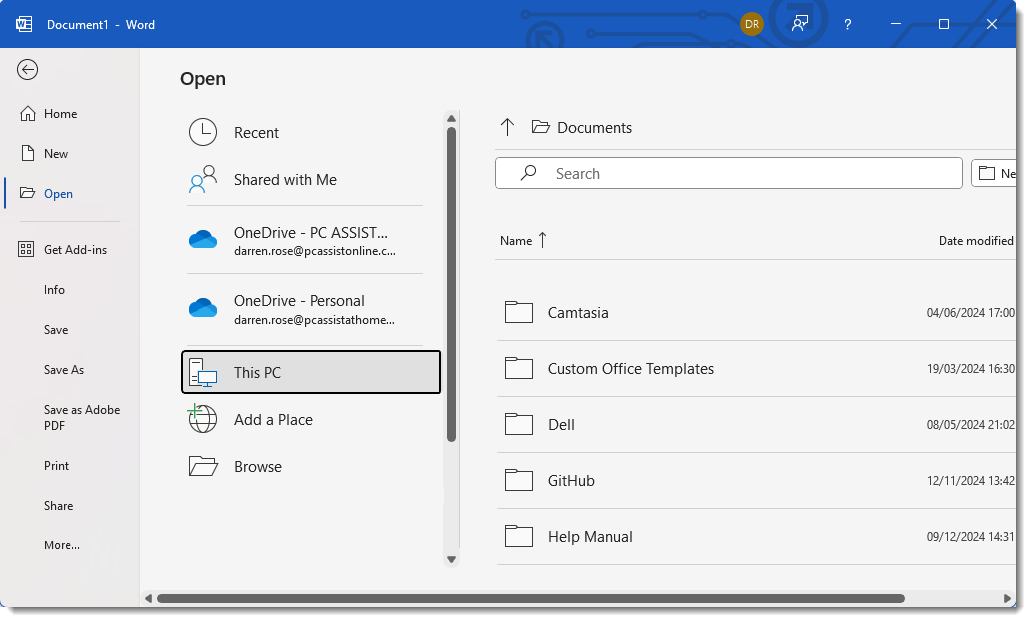Open the Camtasia folder
Image resolution: width=1031 pixels, height=622 pixels.
(756, 313)
